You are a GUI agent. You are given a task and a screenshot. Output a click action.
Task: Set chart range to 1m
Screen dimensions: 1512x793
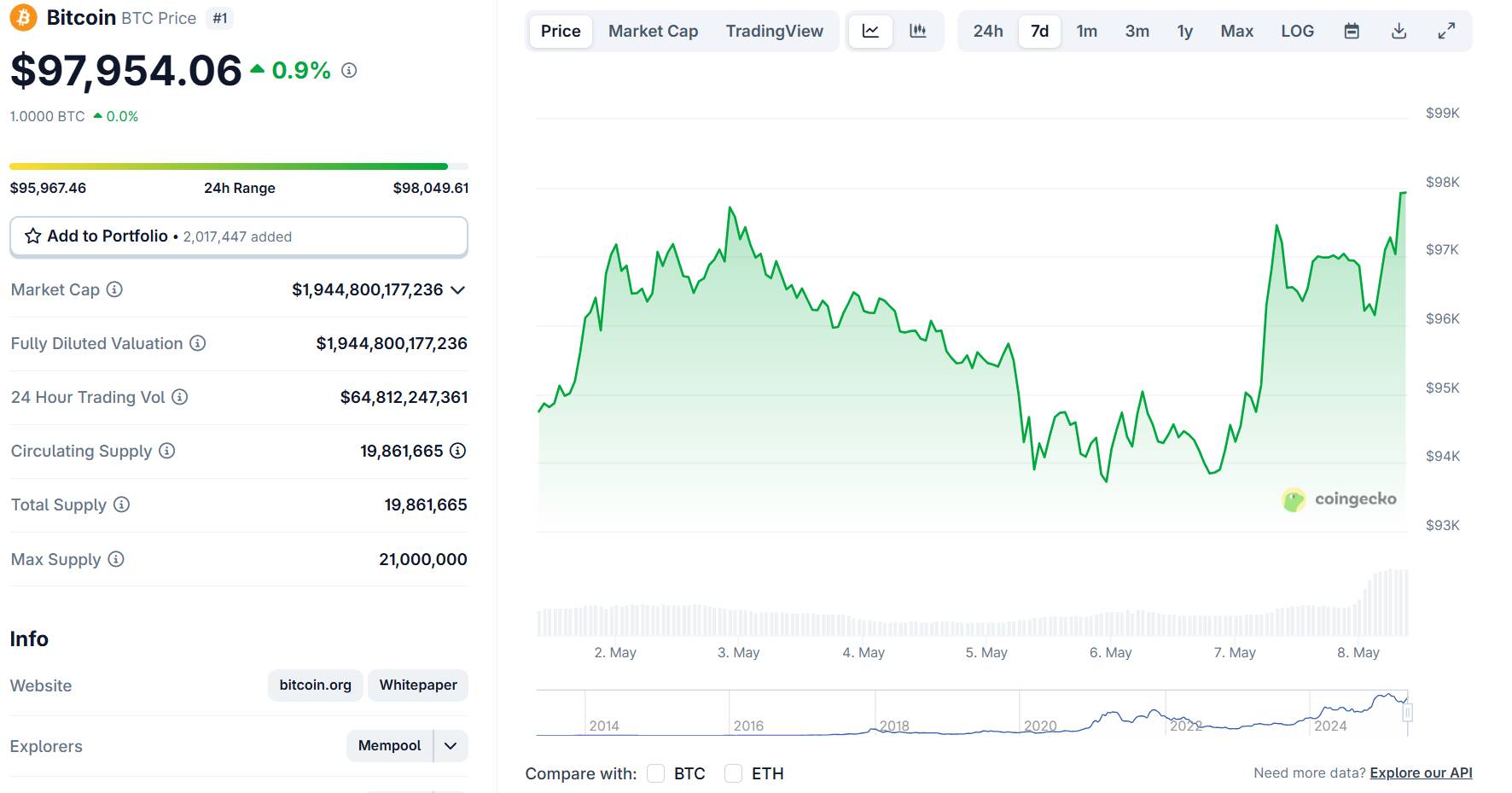click(1087, 31)
